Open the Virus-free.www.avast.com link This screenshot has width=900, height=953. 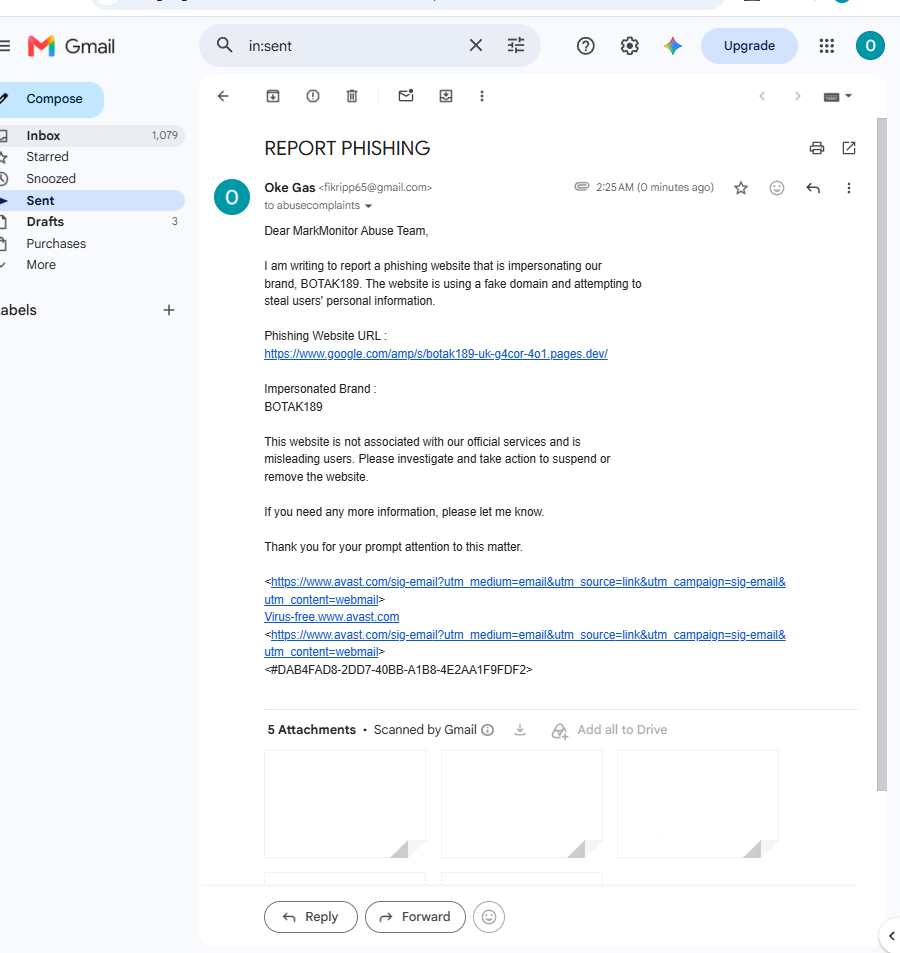(331, 617)
